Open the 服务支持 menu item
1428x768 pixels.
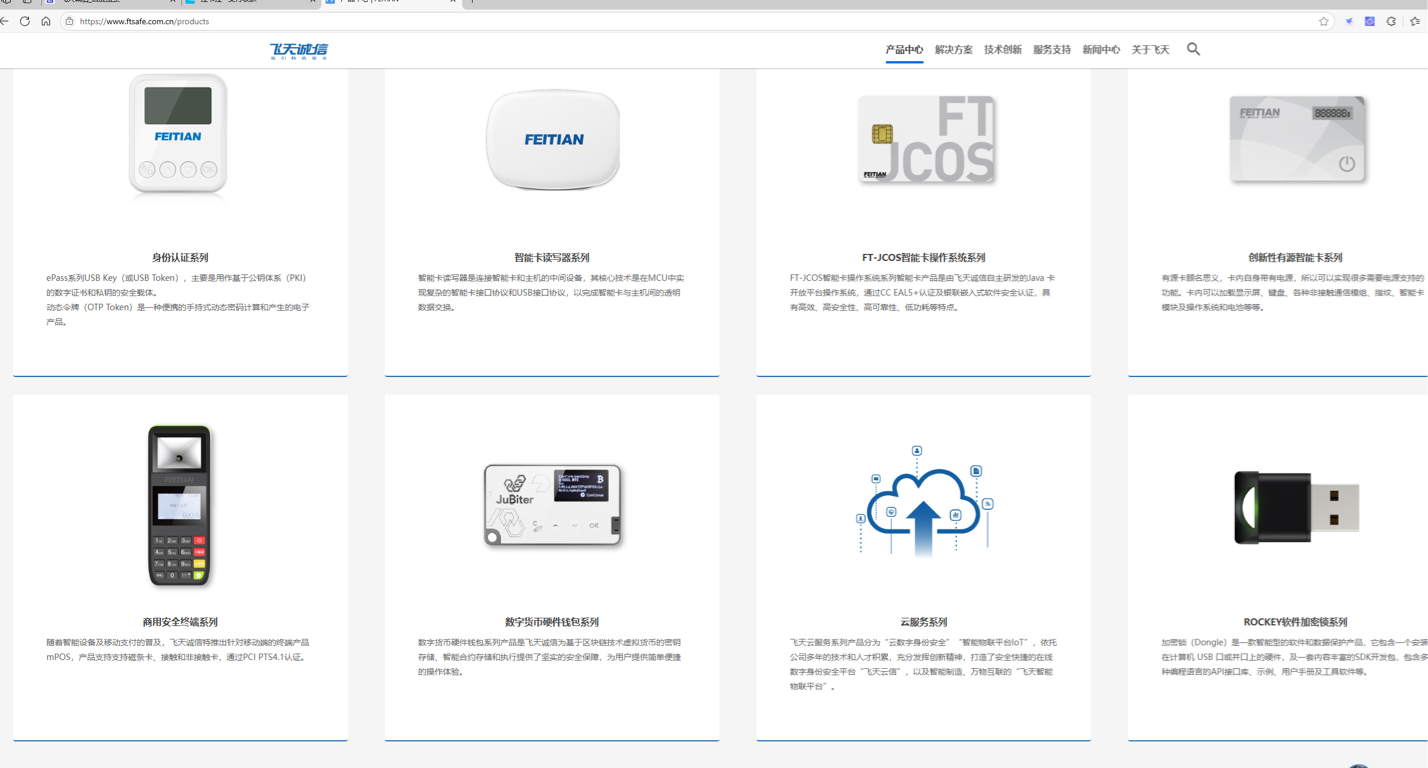pyautogui.click(x=1052, y=50)
